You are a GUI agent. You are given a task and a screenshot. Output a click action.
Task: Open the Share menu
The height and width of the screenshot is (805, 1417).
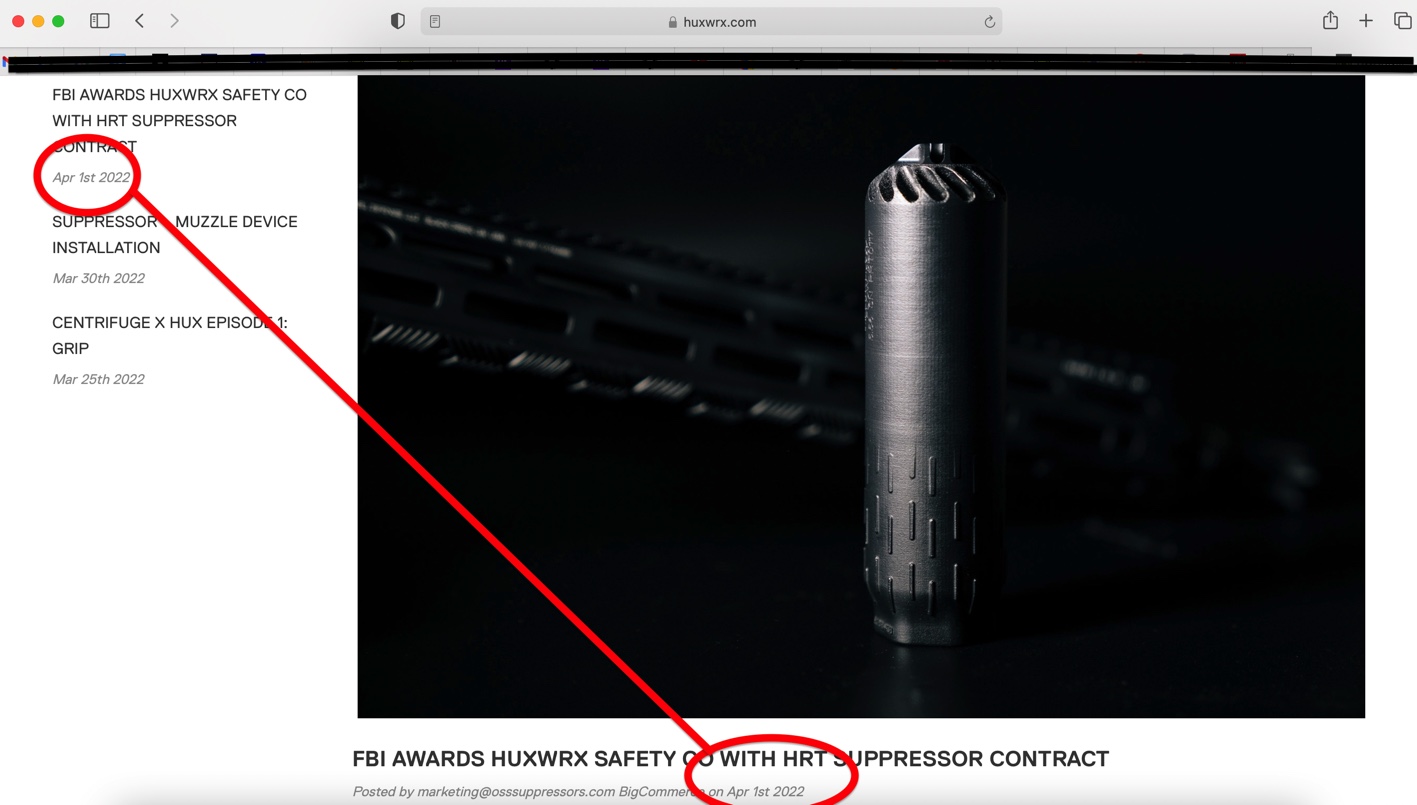[1330, 20]
